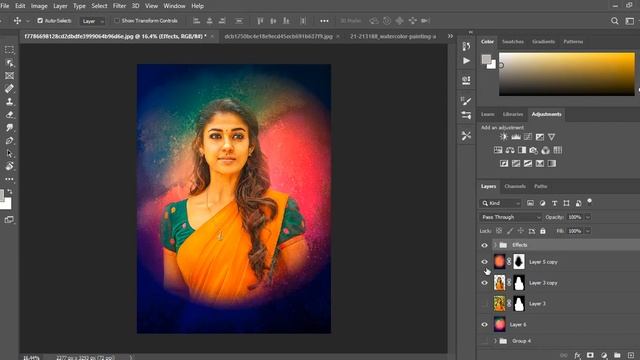This screenshot has width=640, height=360.
Task: Uncheck the Auto-Select checkbox
Action: [x=40, y=20]
